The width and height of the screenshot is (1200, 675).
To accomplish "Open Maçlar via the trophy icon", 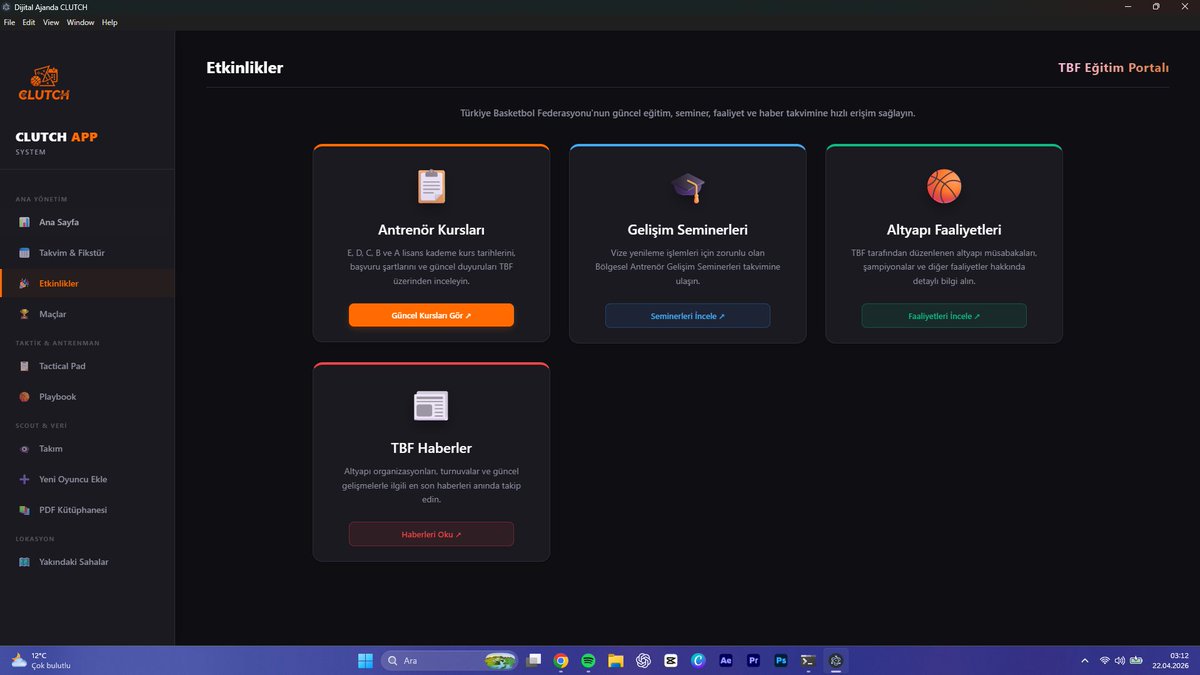I will click(x=22, y=314).
